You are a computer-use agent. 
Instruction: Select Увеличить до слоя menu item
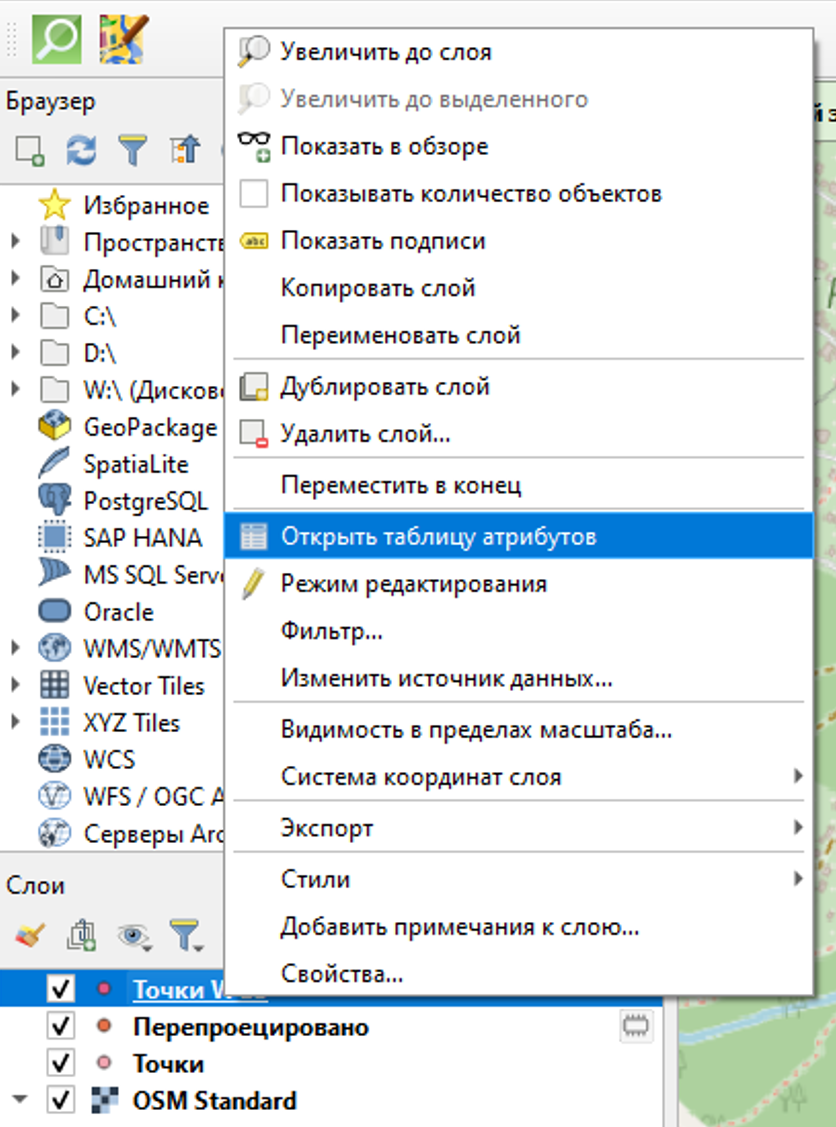point(386,51)
